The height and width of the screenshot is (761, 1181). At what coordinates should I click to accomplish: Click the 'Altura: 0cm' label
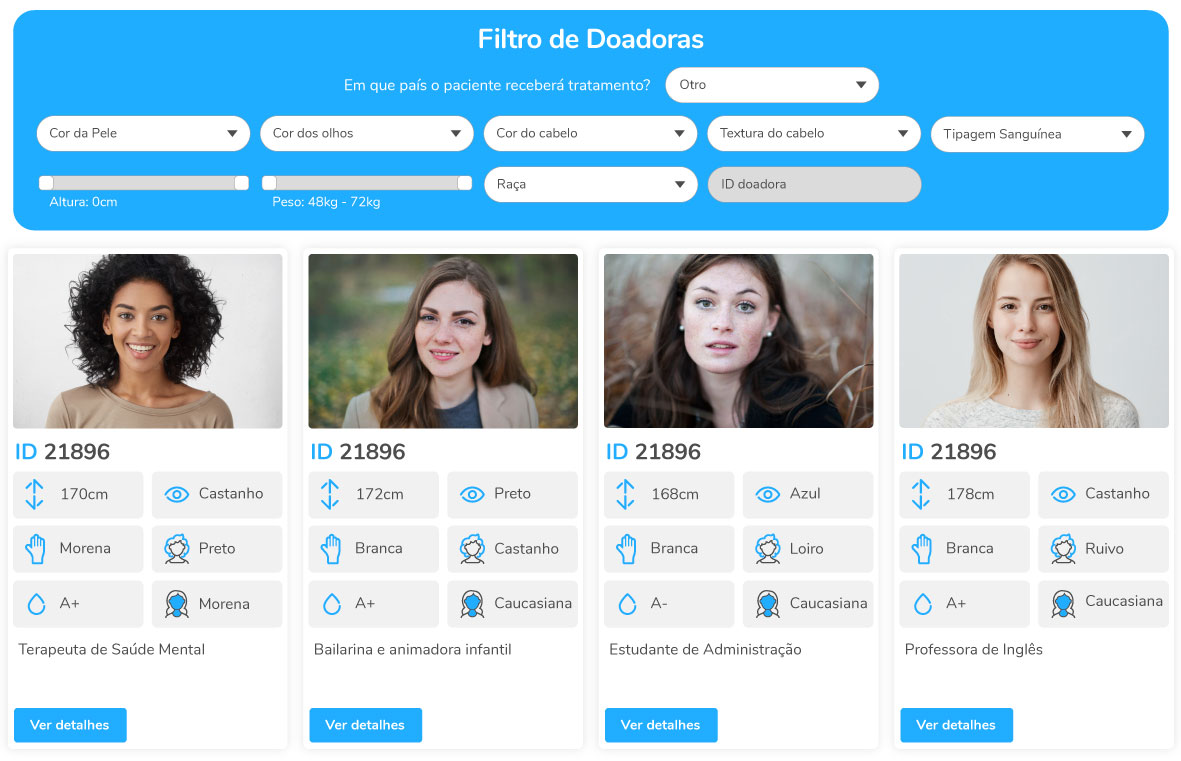(83, 202)
